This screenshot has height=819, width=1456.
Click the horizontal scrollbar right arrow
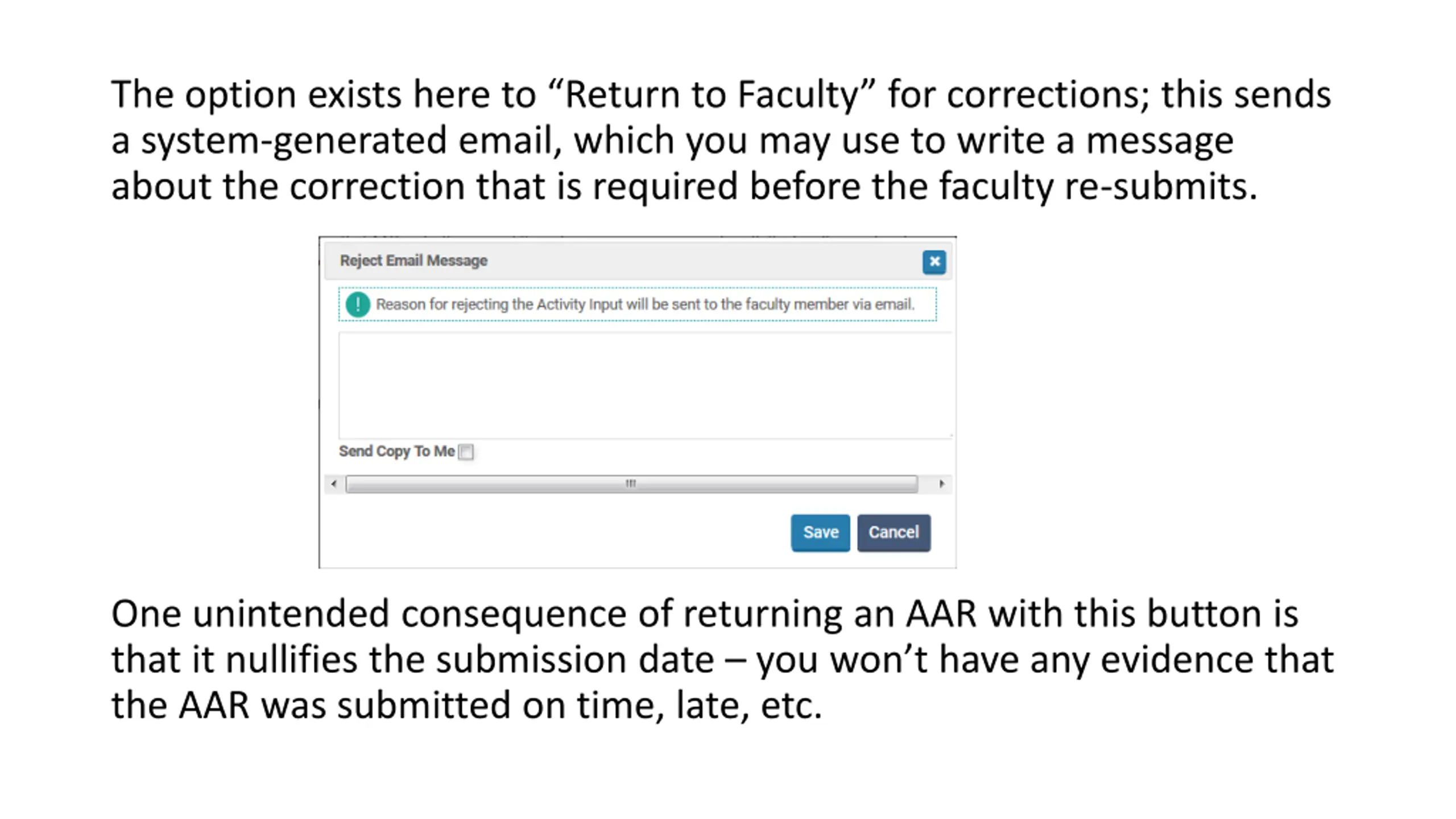[942, 484]
